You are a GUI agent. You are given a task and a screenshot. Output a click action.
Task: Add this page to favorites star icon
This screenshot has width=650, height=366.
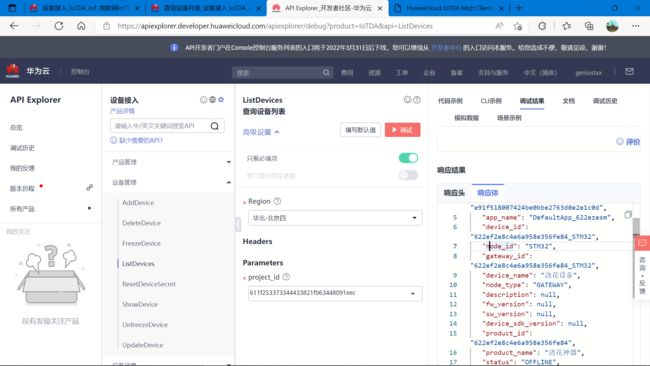(x=518, y=26)
